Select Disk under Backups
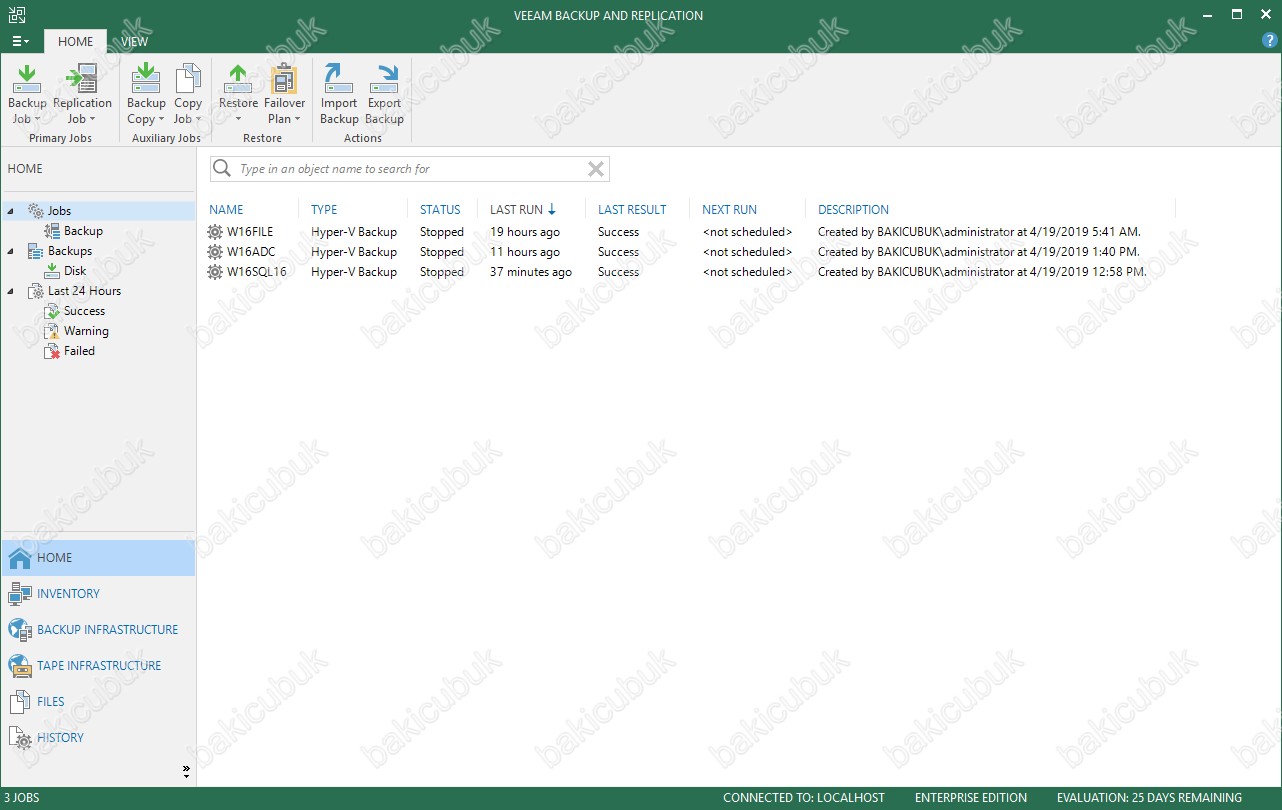 click(75, 271)
